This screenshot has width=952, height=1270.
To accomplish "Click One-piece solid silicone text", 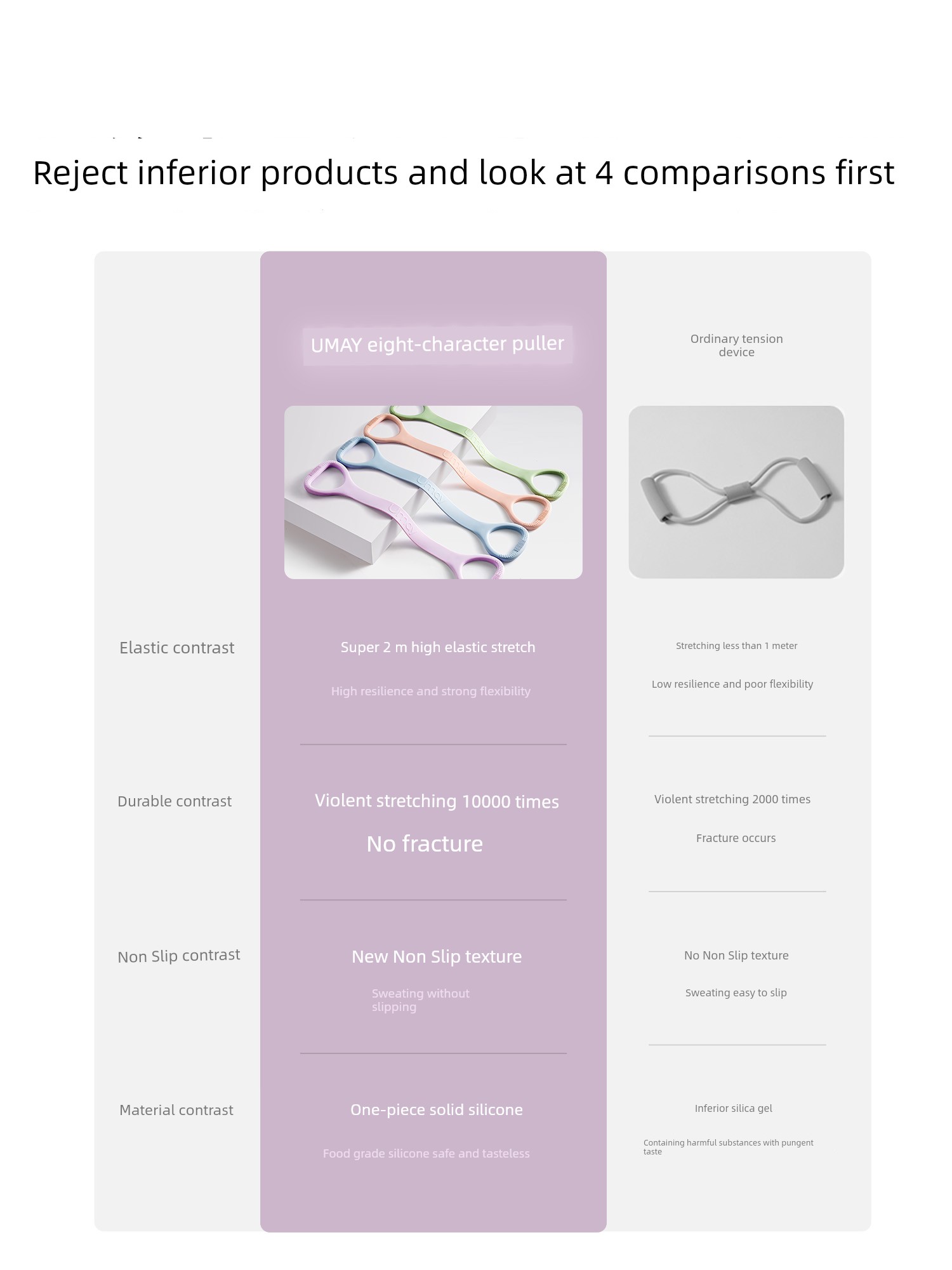I will 437,1110.
